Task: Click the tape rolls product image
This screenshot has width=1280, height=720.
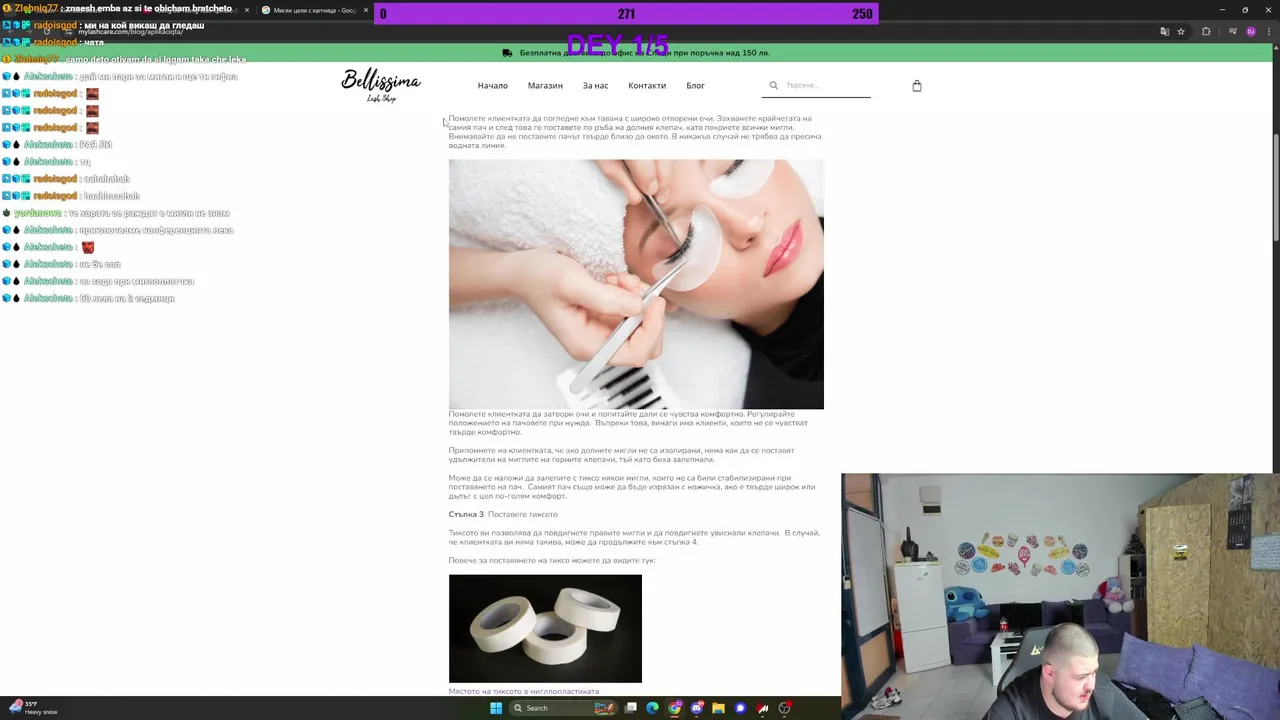Action: tap(545, 628)
